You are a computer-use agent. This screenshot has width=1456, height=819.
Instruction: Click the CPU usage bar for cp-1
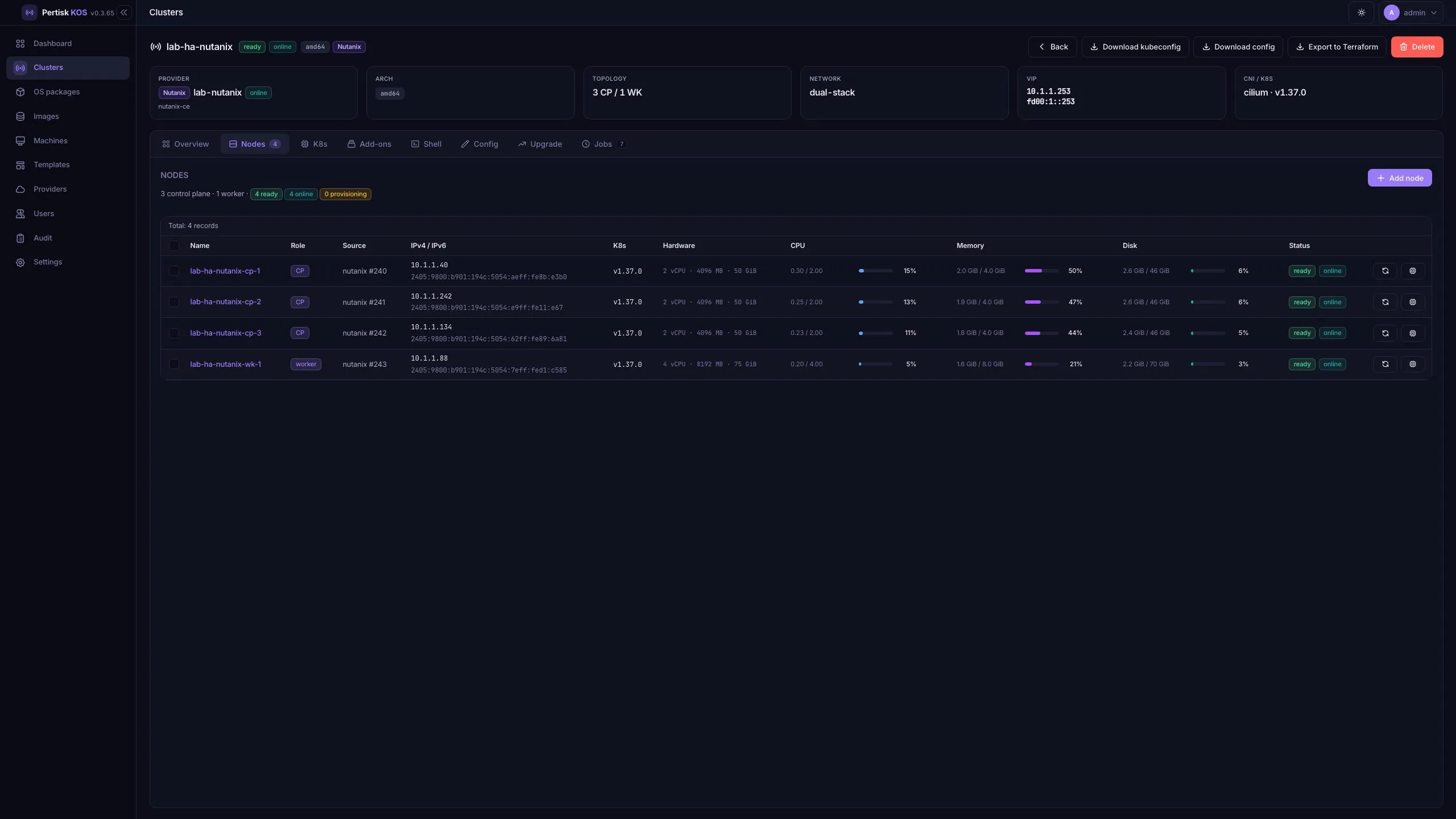coord(875,271)
